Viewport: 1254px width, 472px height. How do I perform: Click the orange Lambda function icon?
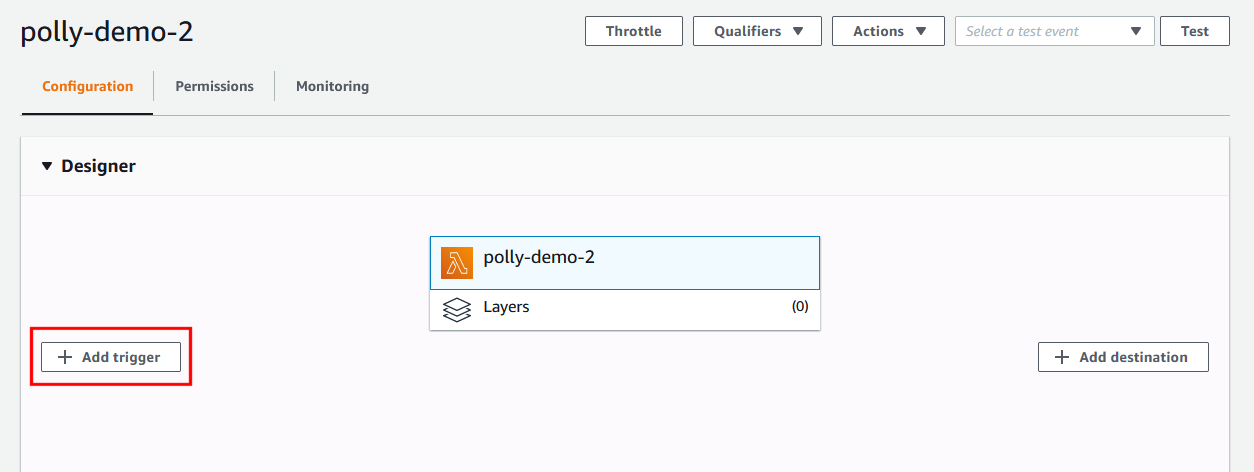pos(457,263)
